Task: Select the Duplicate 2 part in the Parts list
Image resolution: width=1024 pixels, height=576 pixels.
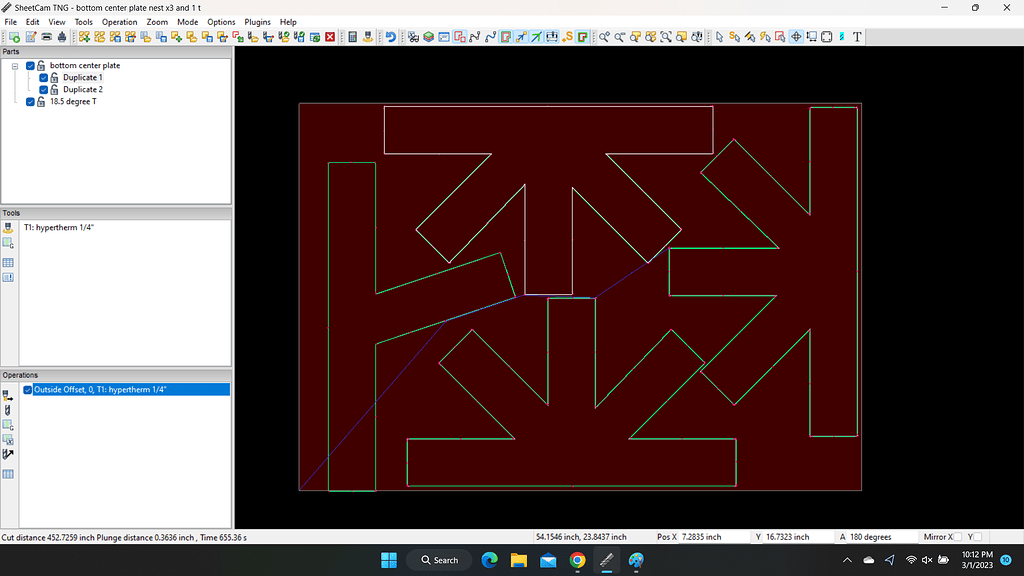Action: pyautogui.click(x=82, y=89)
